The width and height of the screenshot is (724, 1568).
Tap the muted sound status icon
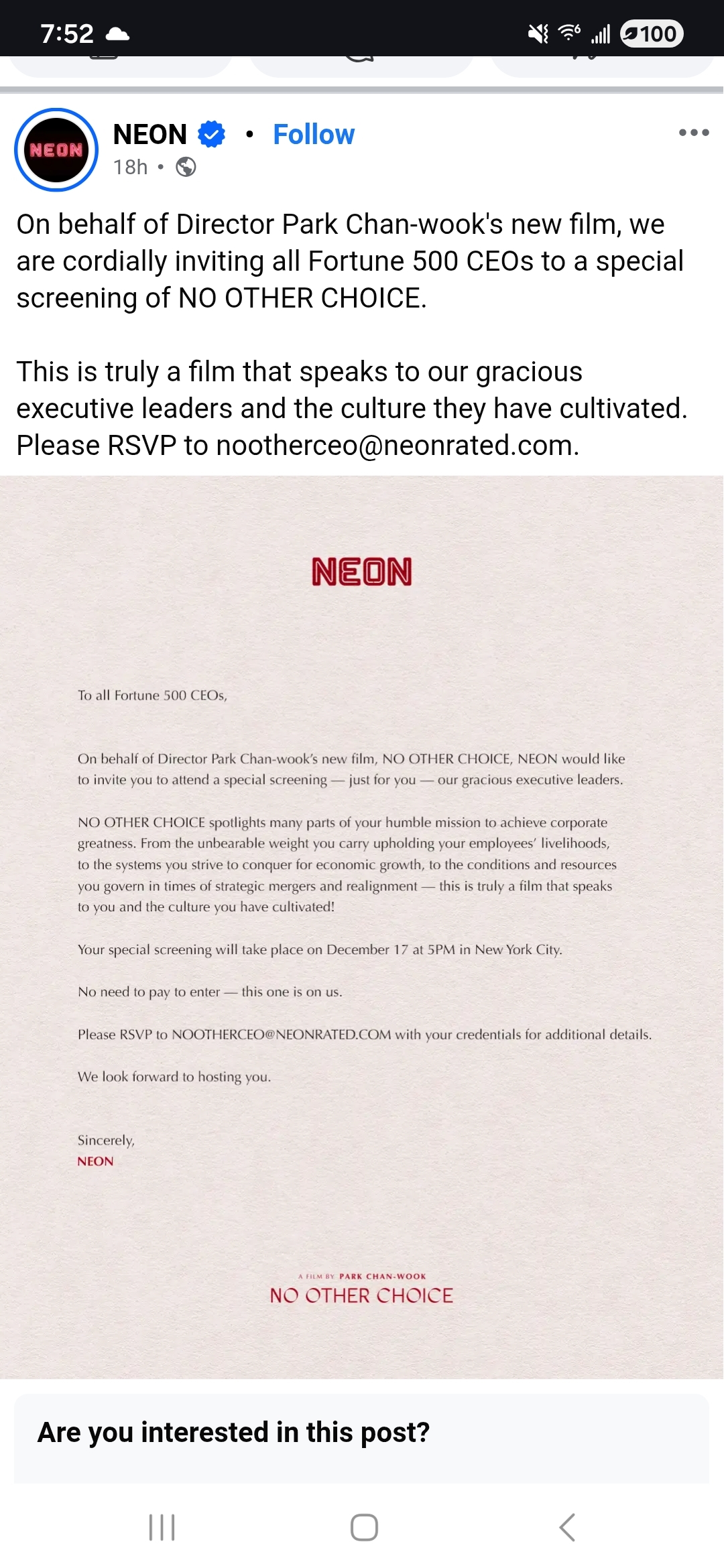pyautogui.click(x=538, y=34)
